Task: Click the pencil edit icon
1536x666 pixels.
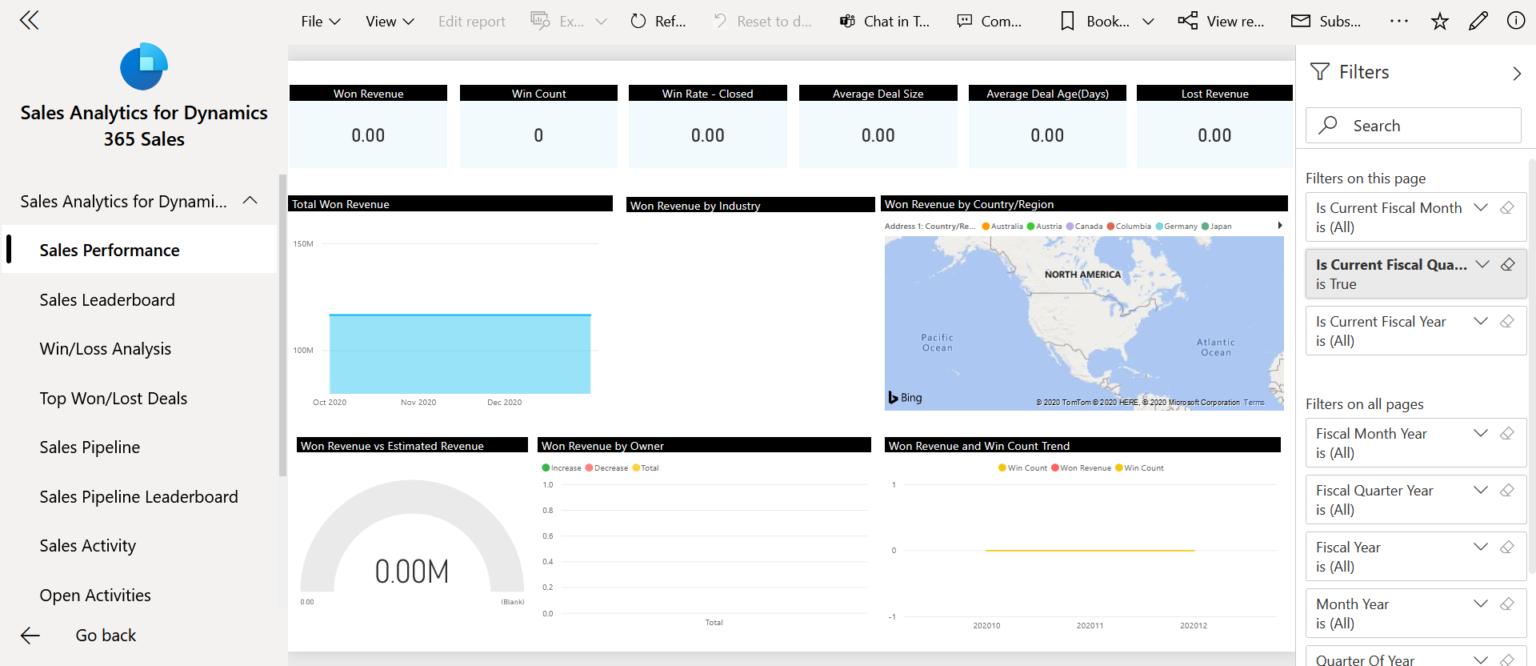Action: pyautogui.click(x=1478, y=21)
